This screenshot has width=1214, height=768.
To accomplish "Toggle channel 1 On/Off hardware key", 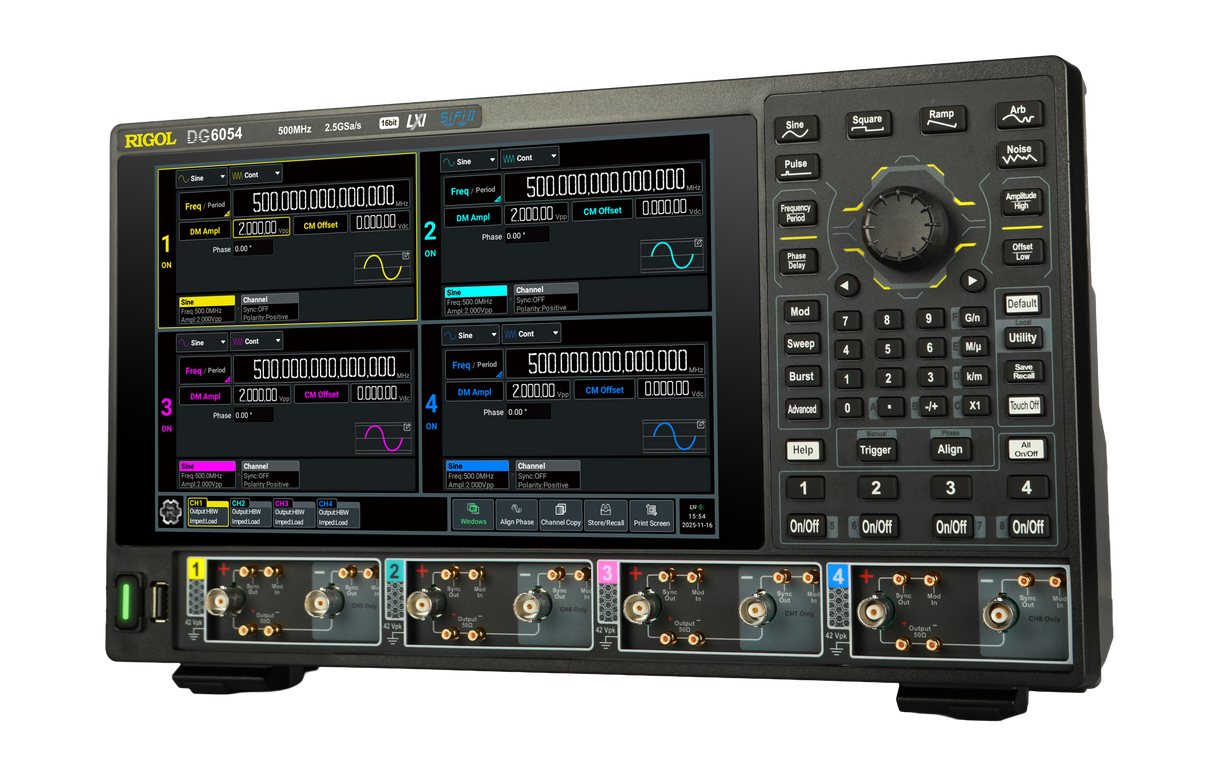I will click(x=804, y=526).
